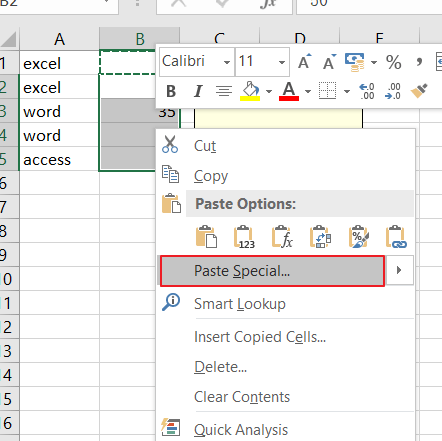442x441 pixels.
Task: Open the Calibri font name dropdown
Action: click(x=227, y=62)
